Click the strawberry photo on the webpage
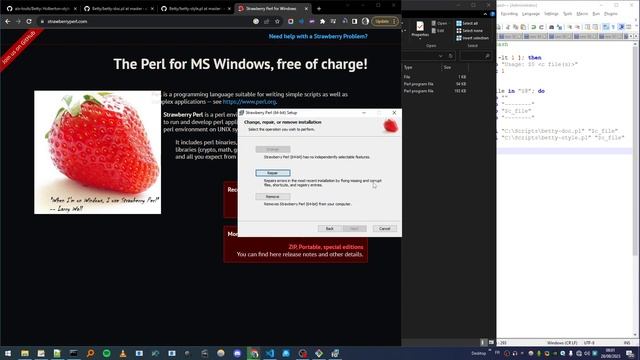The image size is (640, 360). (98, 152)
